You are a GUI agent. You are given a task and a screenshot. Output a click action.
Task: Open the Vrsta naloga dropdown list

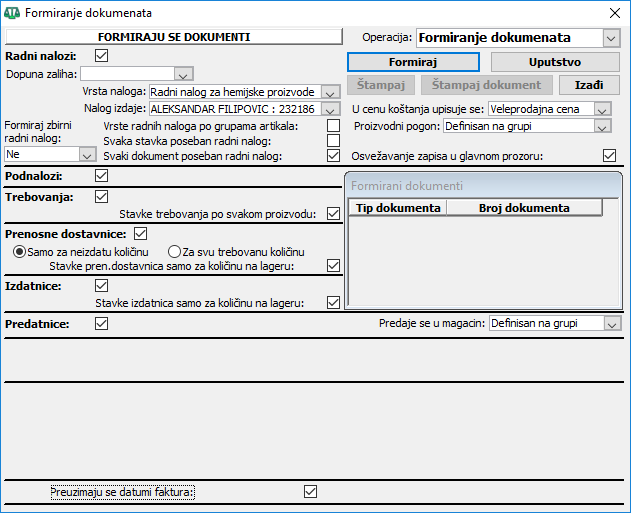coord(330,92)
